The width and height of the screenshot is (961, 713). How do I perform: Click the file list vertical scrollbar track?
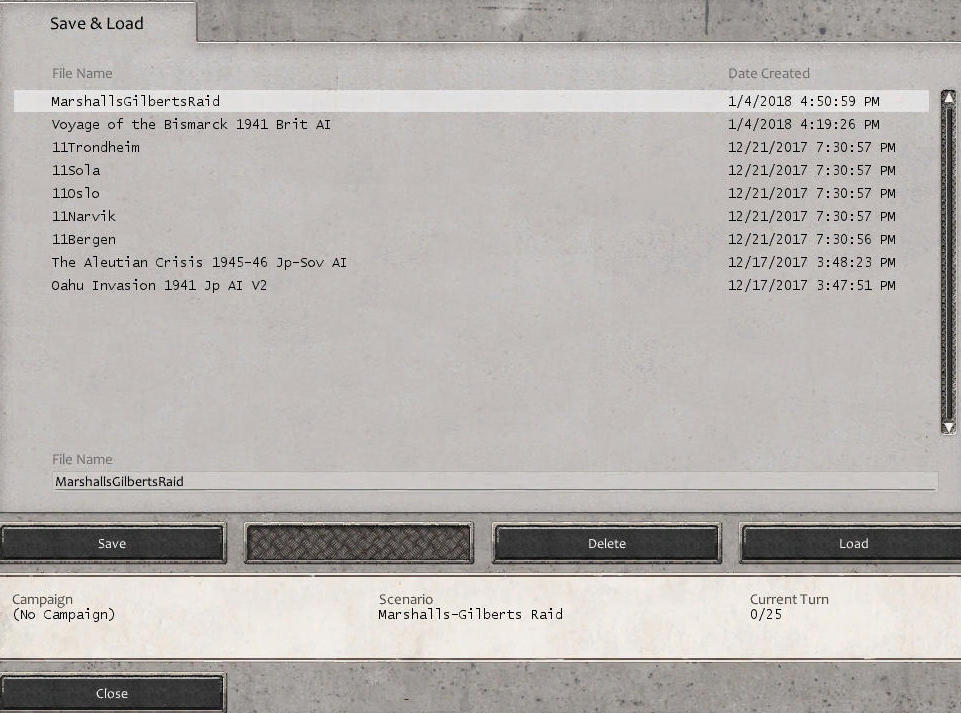(948, 262)
